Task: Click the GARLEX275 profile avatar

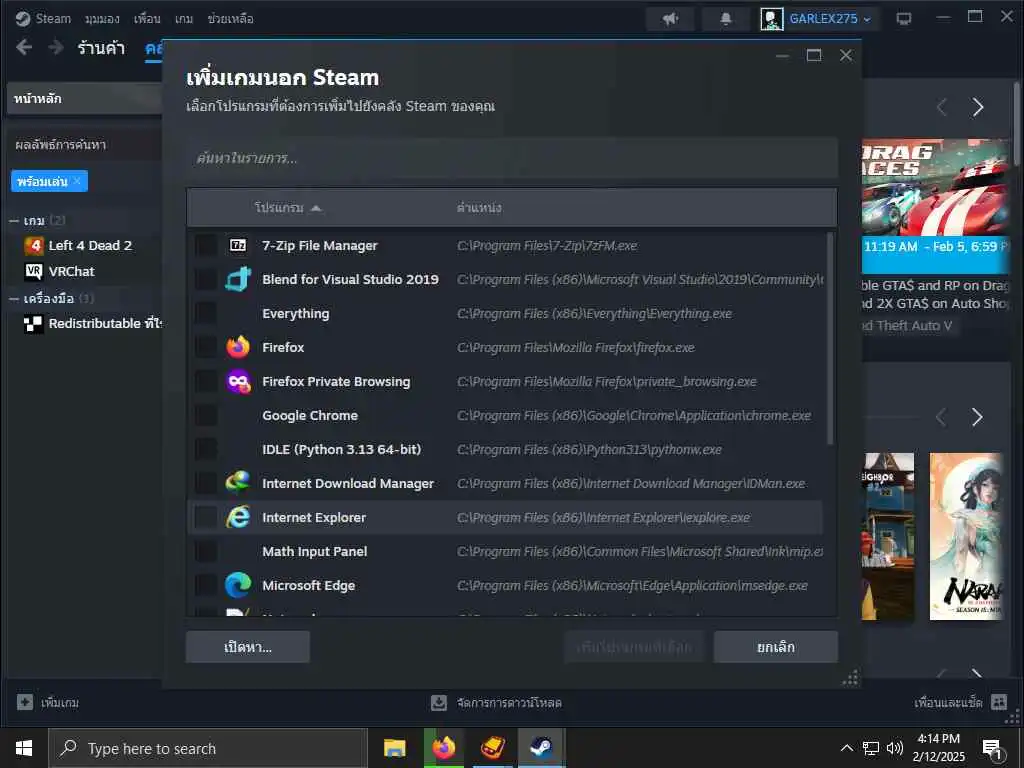Action: tap(771, 18)
